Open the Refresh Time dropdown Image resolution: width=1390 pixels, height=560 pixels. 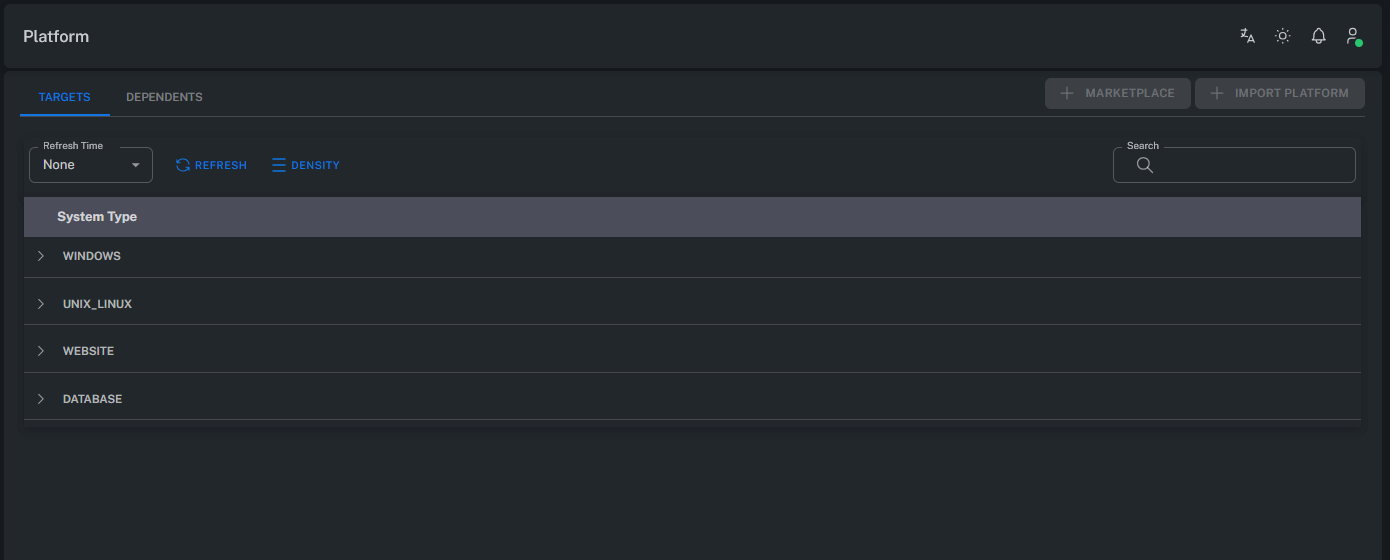(x=91, y=165)
